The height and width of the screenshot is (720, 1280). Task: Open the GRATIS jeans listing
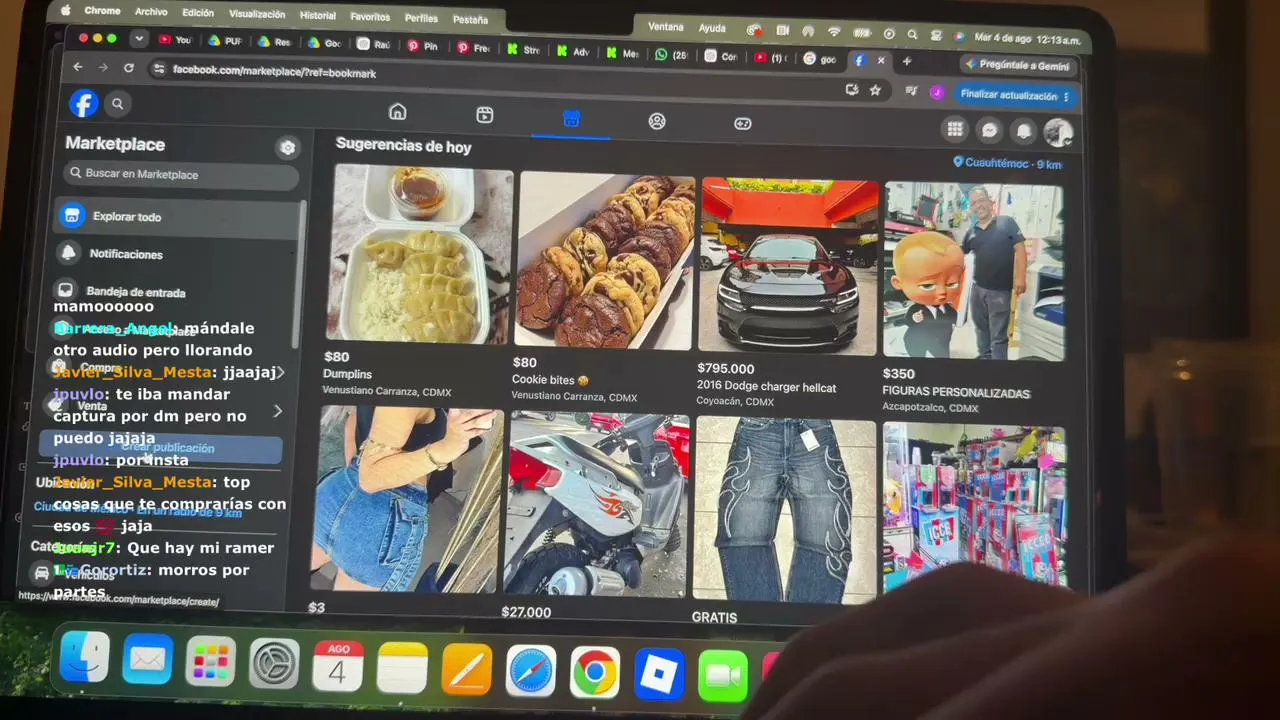(x=784, y=522)
